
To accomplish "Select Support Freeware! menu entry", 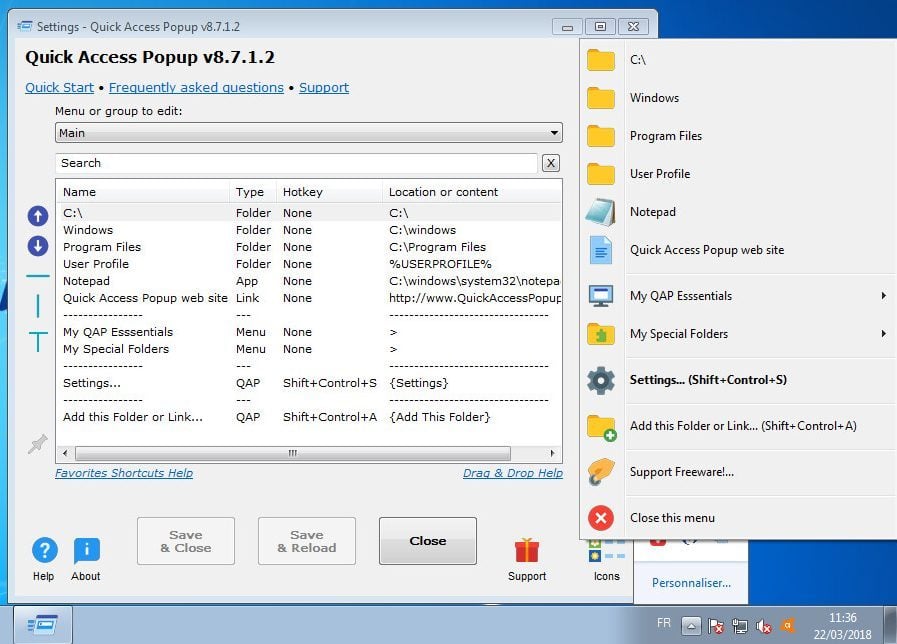I will click(681, 472).
